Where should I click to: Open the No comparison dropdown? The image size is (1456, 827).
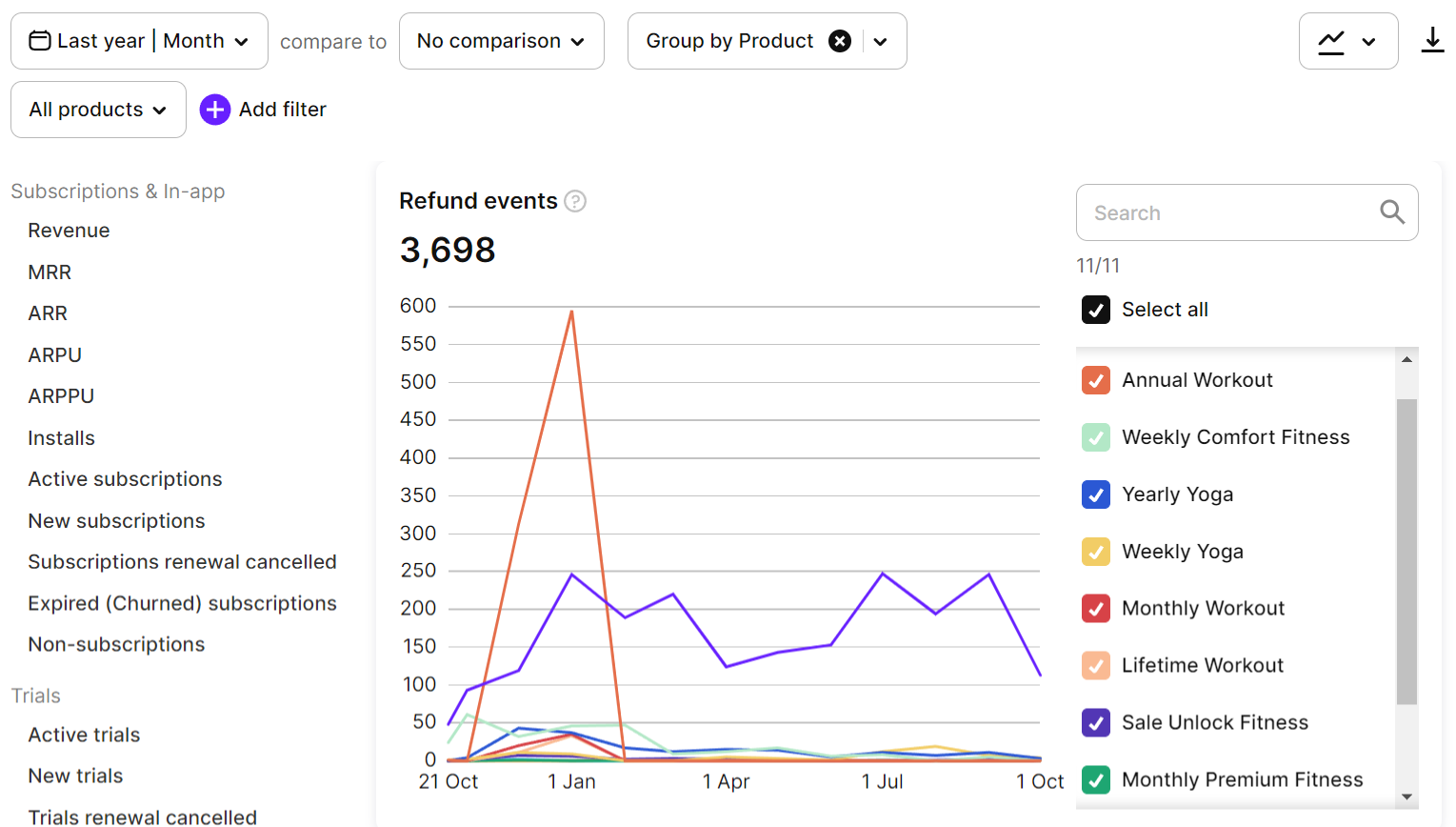[501, 40]
